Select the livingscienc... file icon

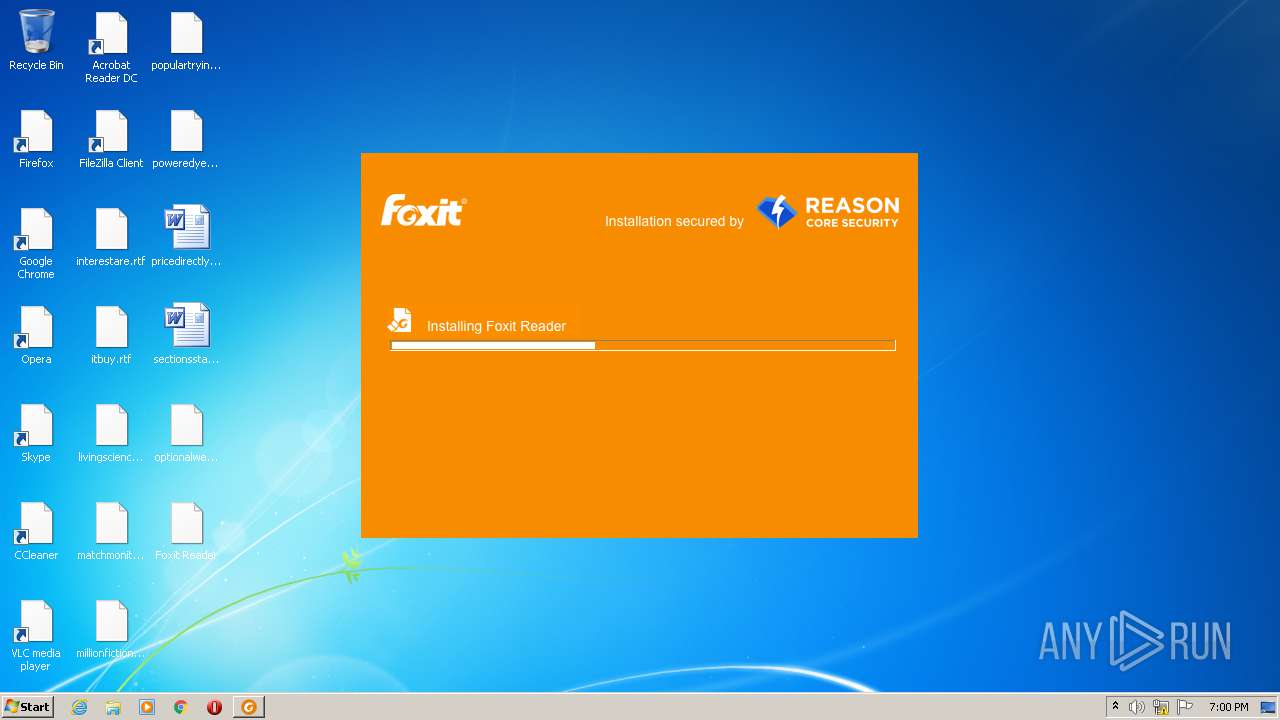tap(111, 432)
